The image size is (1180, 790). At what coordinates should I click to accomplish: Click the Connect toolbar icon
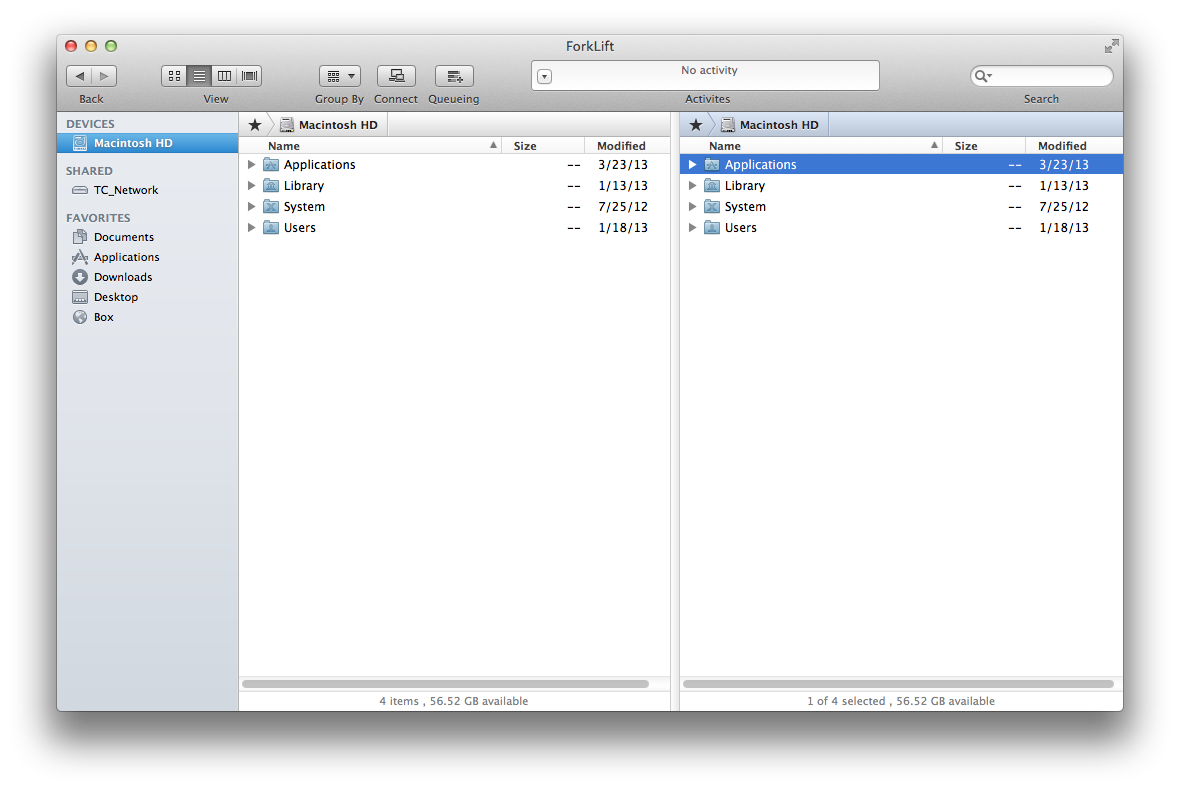396,76
